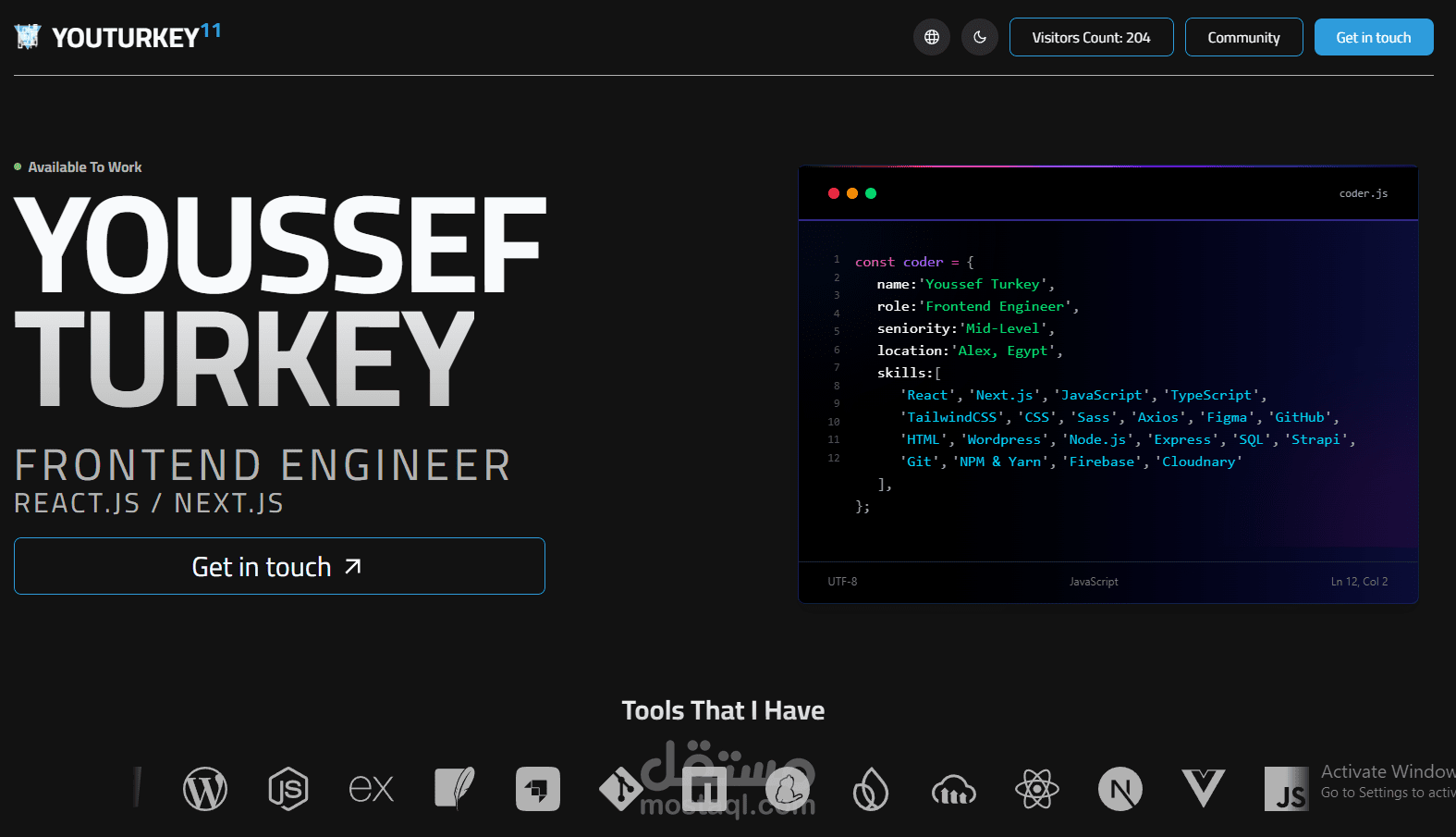Viewport: 1456px width, 837px height.
Task: Click the red dot in code window
Action: tap(834, 193)
